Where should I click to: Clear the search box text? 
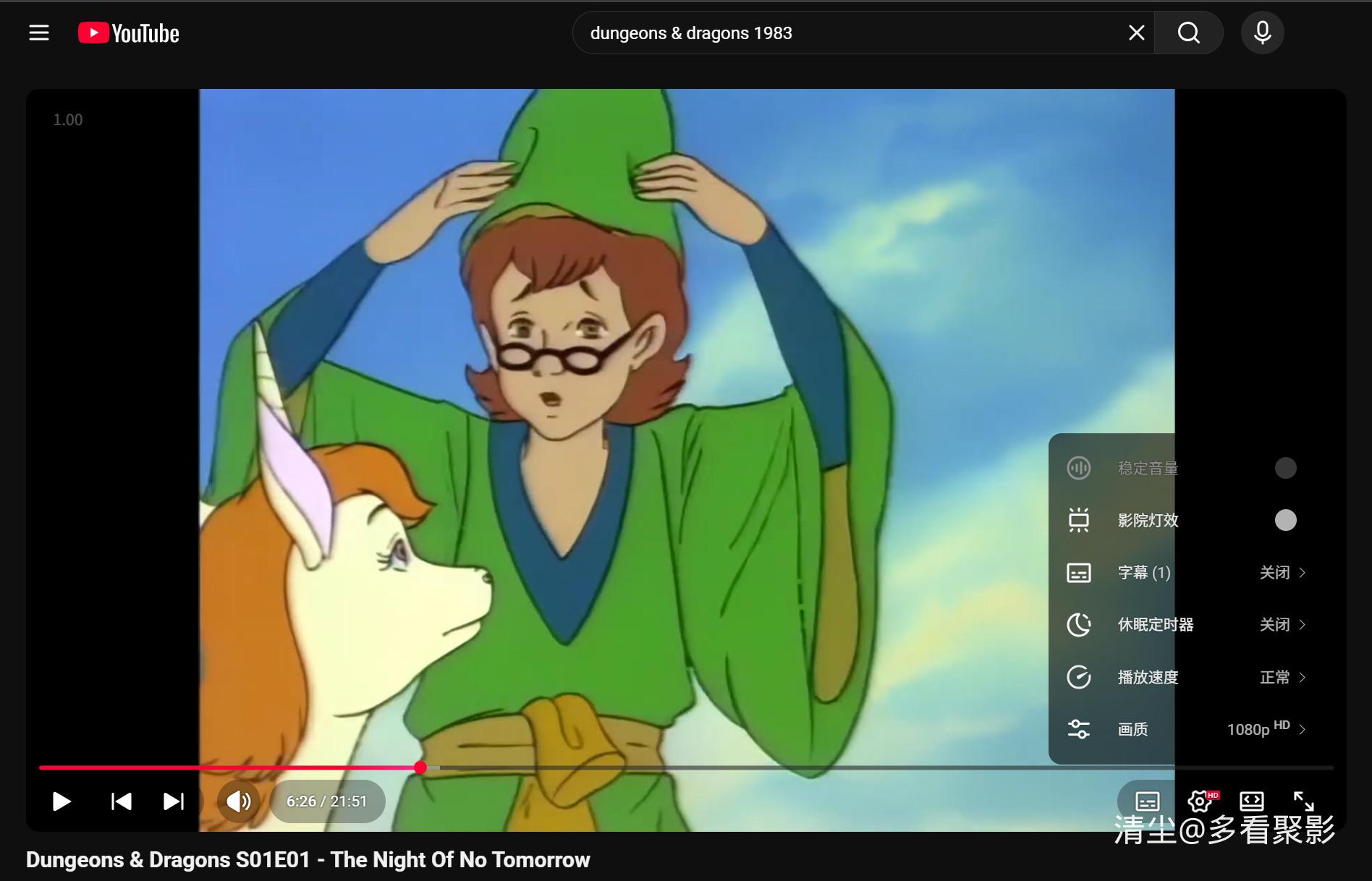pos(1136,33)
